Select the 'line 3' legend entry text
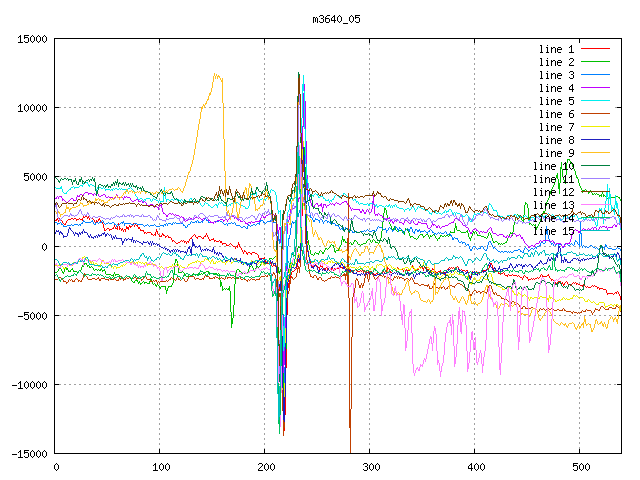640x480 pixels. (556, 75)
